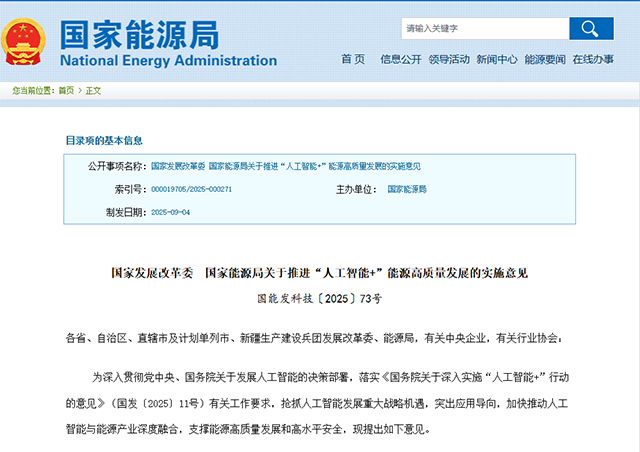This screenshot has height=452, width=640.
Task: Open the 首页 navigation menu item
Action: (353, 59)
